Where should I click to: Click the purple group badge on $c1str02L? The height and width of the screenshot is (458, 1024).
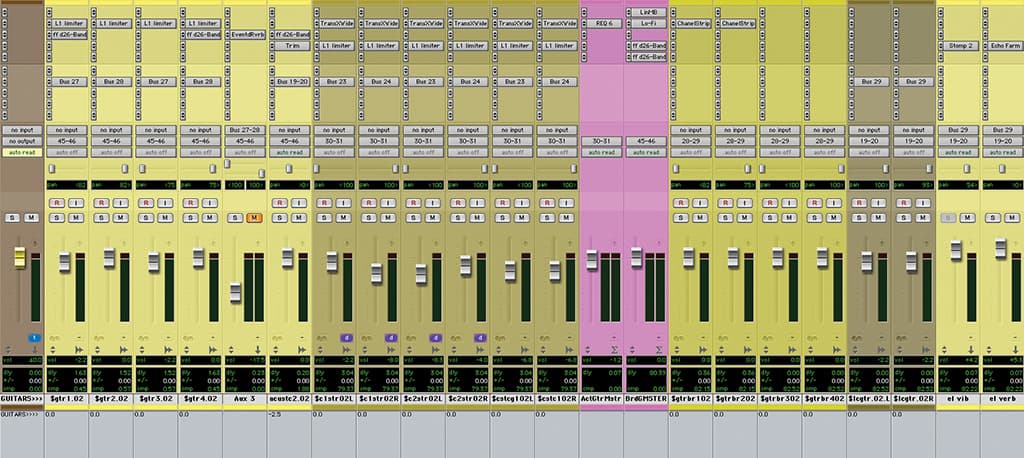coord(346,338)
